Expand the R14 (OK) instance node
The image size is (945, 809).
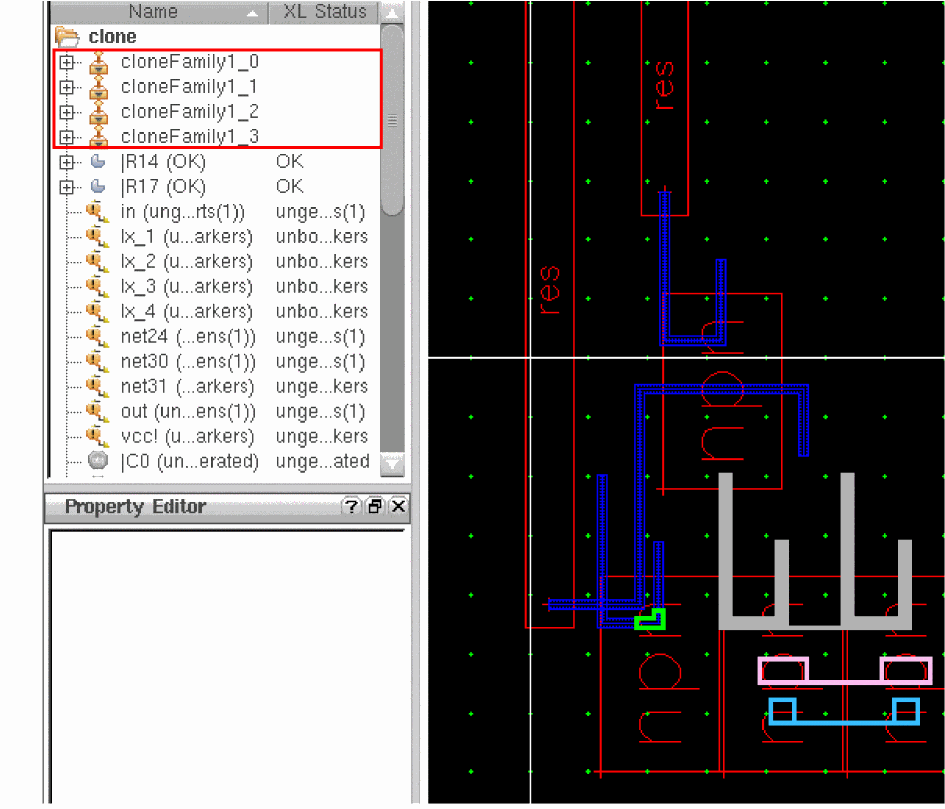[x=67, y=162]
